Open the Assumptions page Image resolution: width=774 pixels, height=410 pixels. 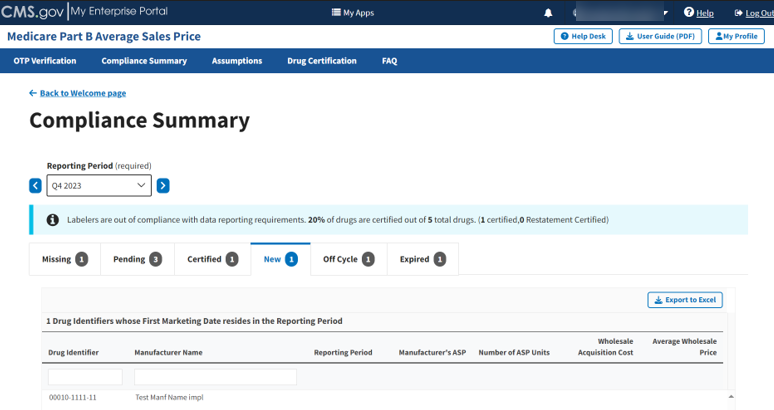click(x=237, y=61)
